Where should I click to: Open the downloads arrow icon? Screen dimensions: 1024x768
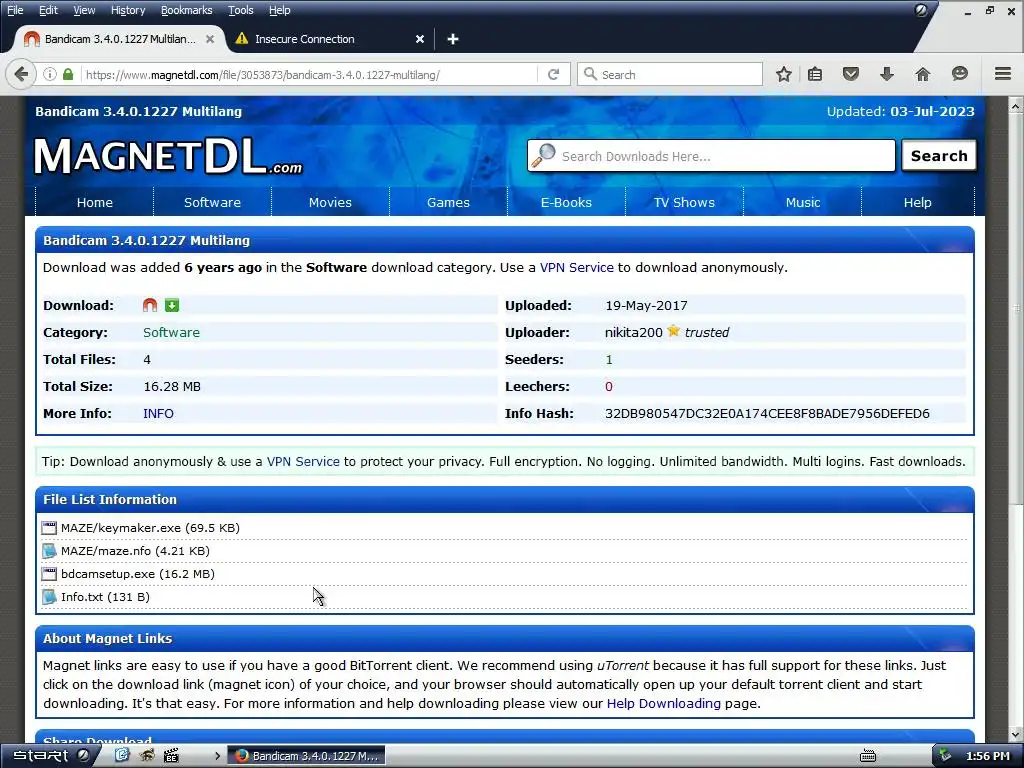pos(886,74)
